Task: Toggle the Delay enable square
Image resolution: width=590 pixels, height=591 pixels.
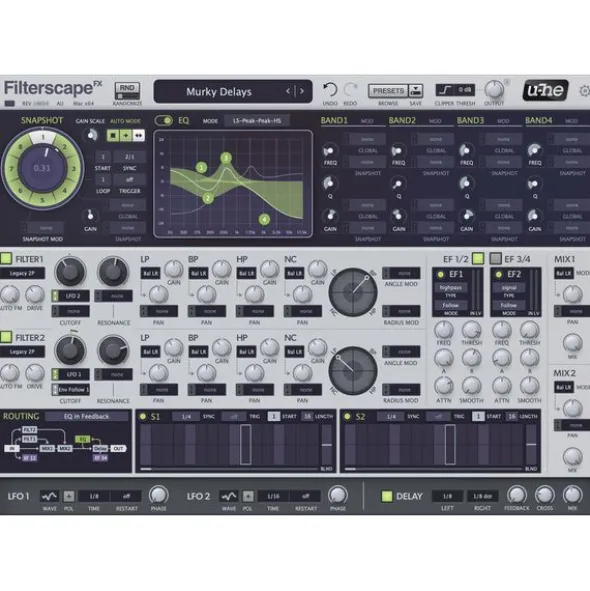Action: (387, 496)
